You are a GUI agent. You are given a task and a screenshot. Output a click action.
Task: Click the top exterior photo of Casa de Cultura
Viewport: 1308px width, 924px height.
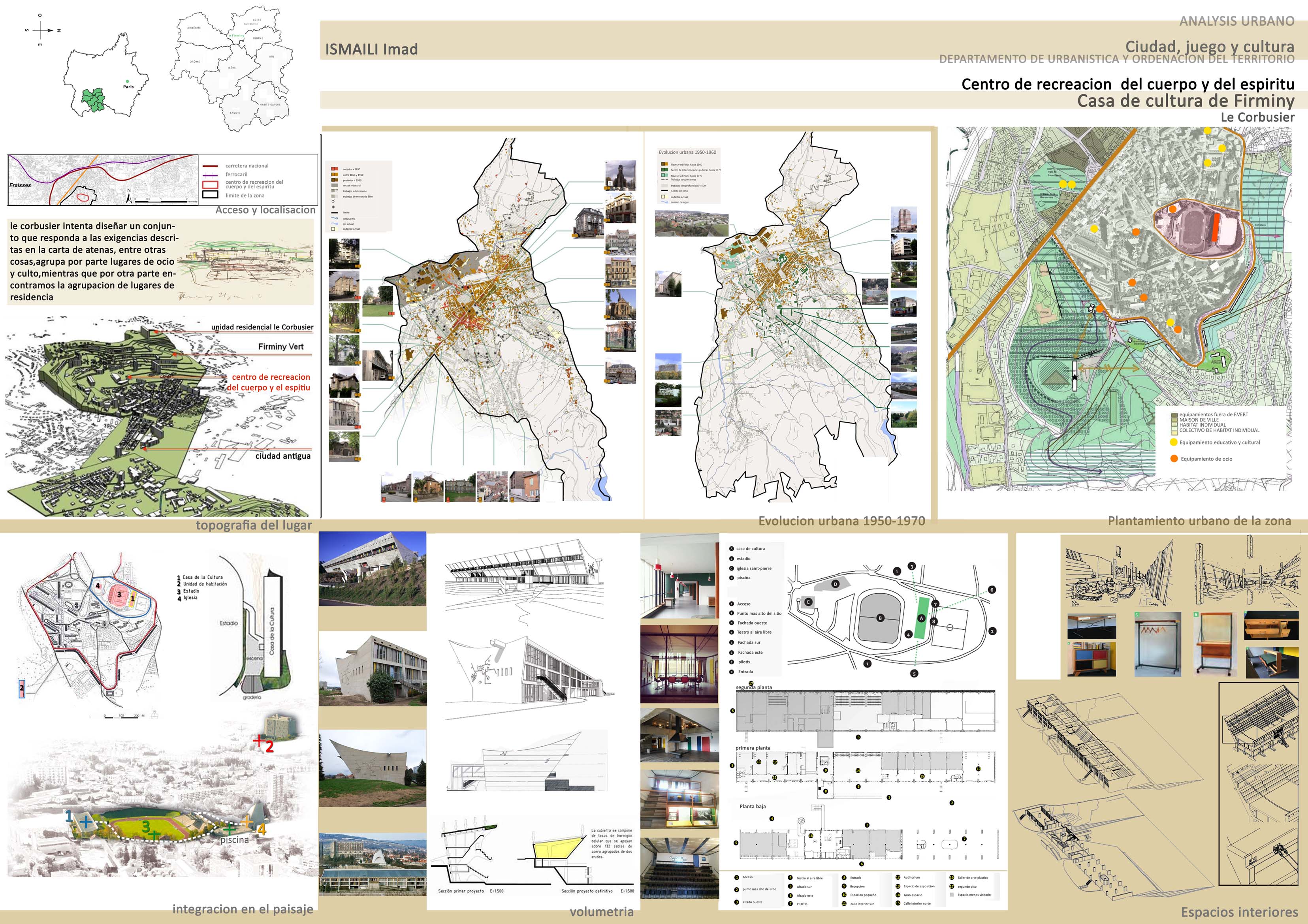click(x=373, y=568)
